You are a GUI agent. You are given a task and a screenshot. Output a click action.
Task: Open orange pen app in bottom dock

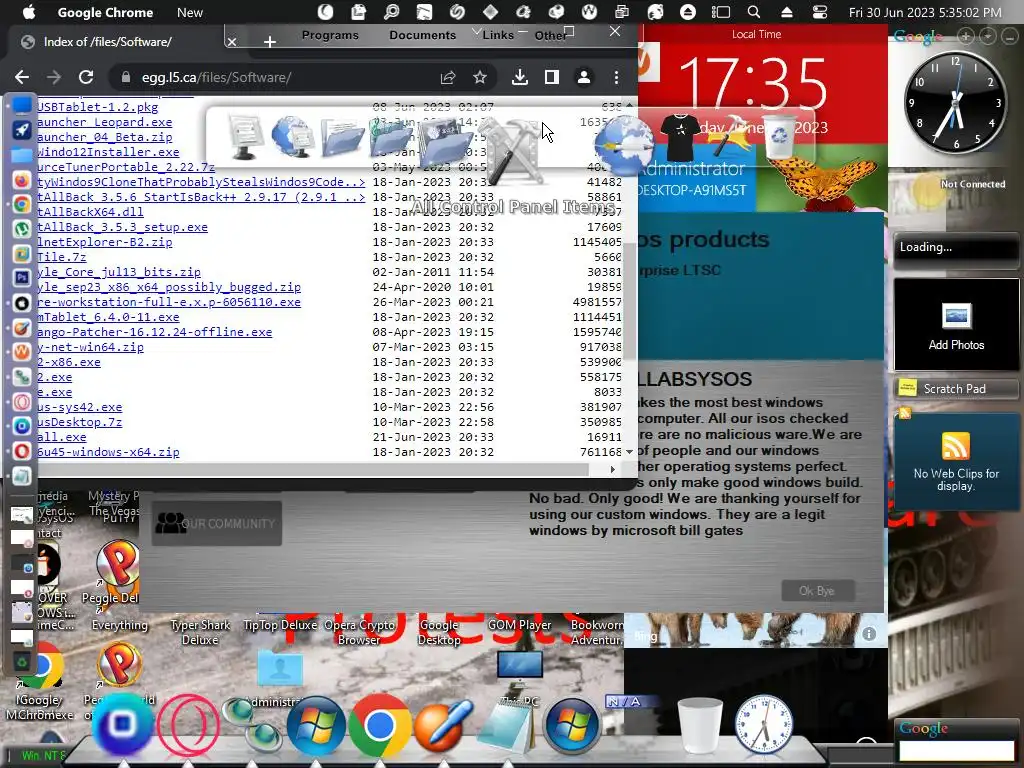tap(443, 725)
